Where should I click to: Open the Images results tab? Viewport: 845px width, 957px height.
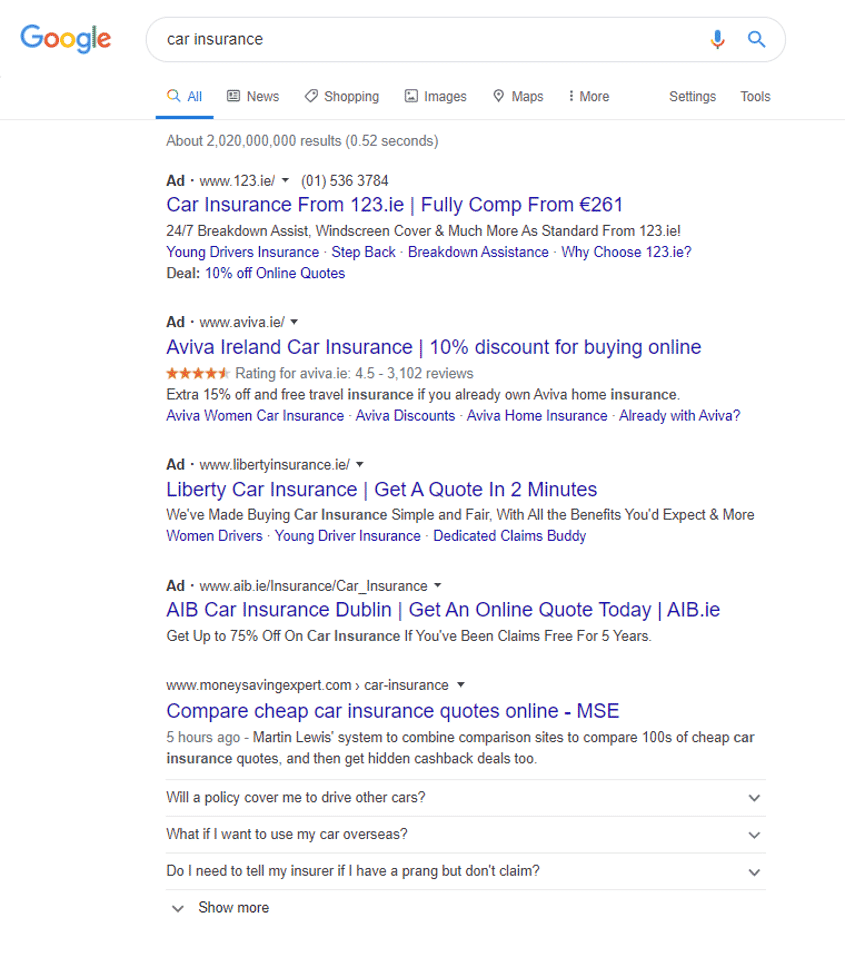pyautogui.click(x=435, y=96)
